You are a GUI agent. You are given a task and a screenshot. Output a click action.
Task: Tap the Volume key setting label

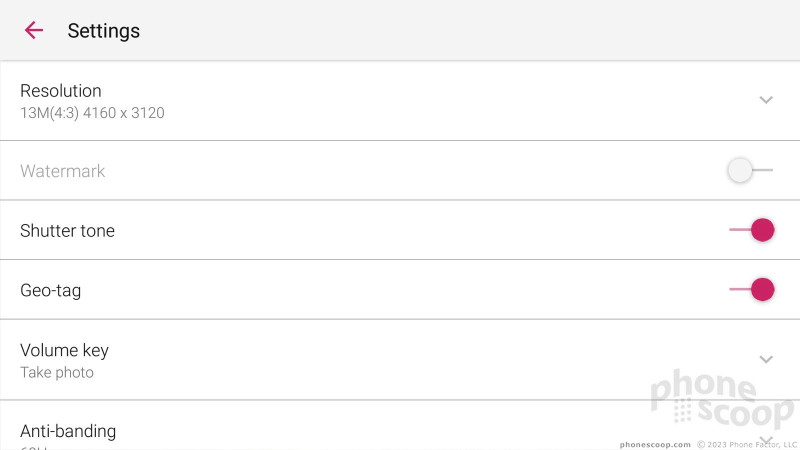64,351
